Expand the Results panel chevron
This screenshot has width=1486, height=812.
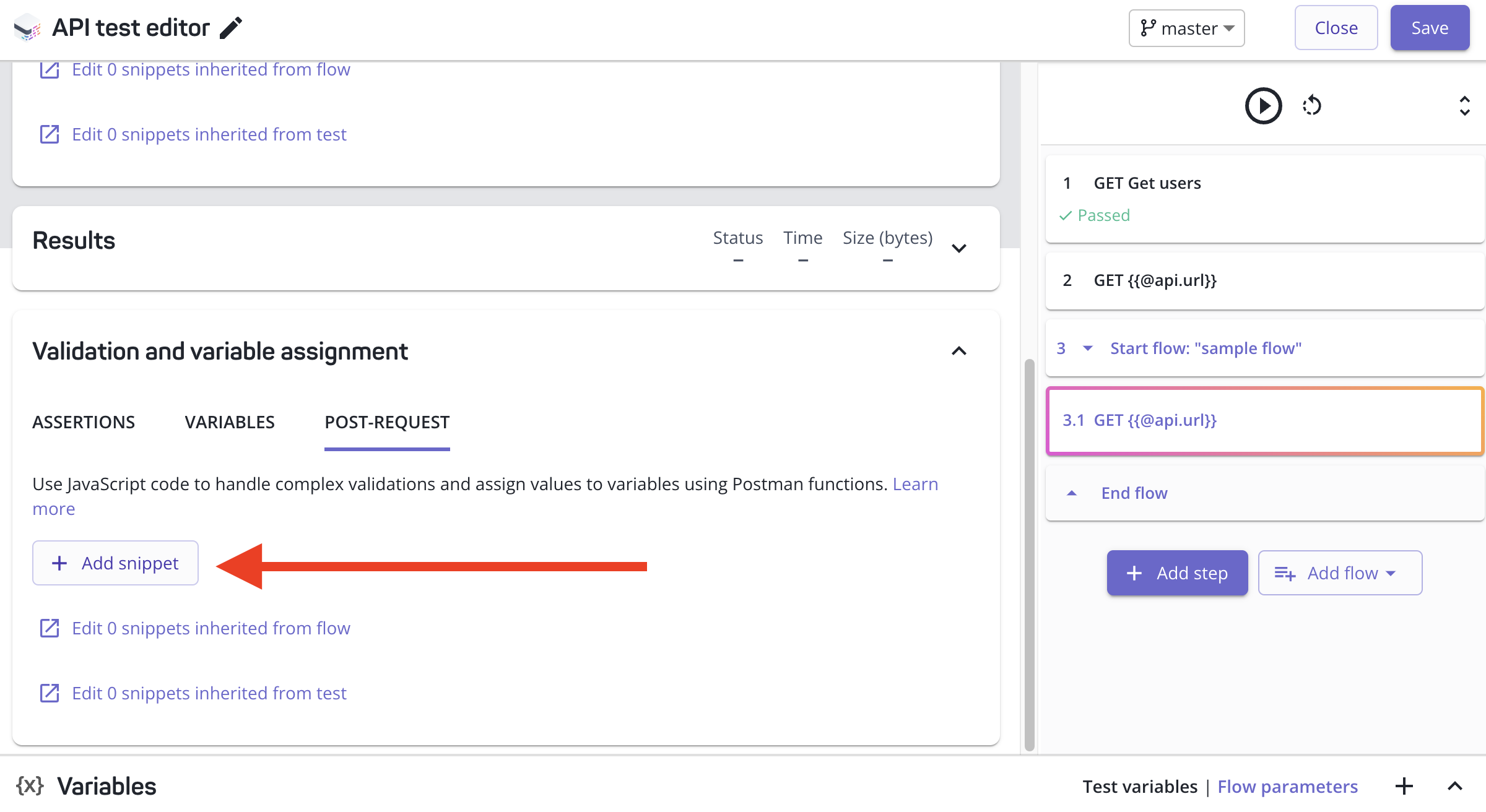[x=958, y=248]
